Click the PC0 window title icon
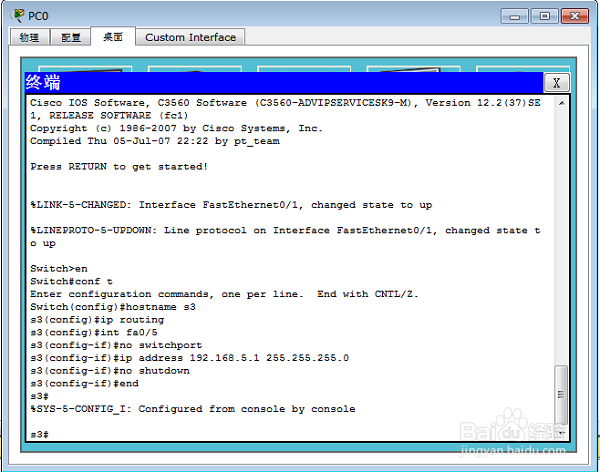Image resolution: width=600 pixels, height=472 pixels. tap(18, 16)
